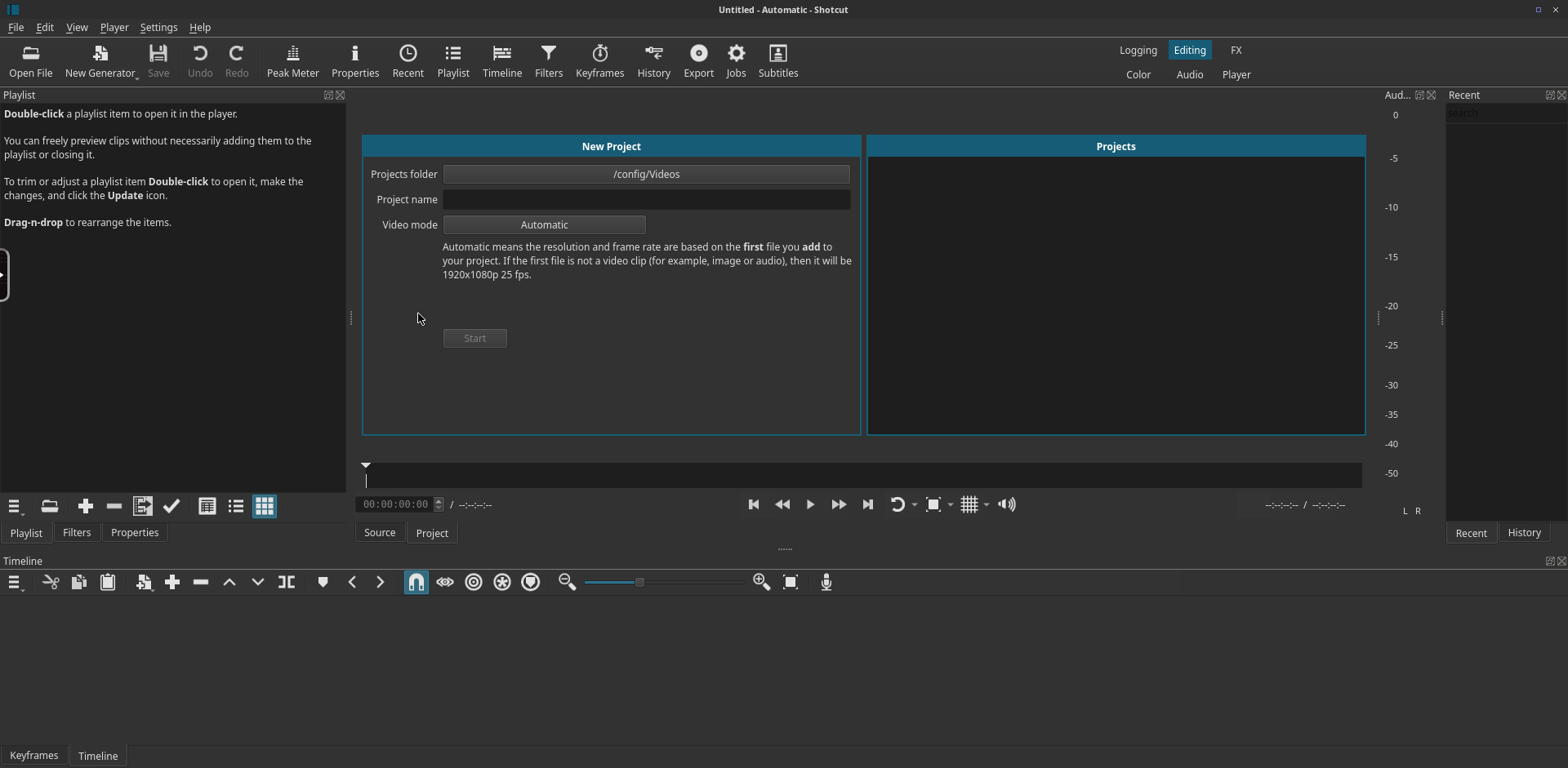Switch to the Filters tab below the playlist
This screenshot has width=1568, height=768.
[x=77, y=533]
